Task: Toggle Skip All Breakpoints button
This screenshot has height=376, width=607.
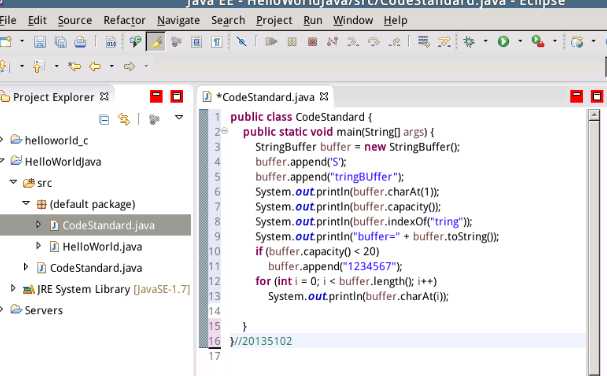Action: point(242,41)
